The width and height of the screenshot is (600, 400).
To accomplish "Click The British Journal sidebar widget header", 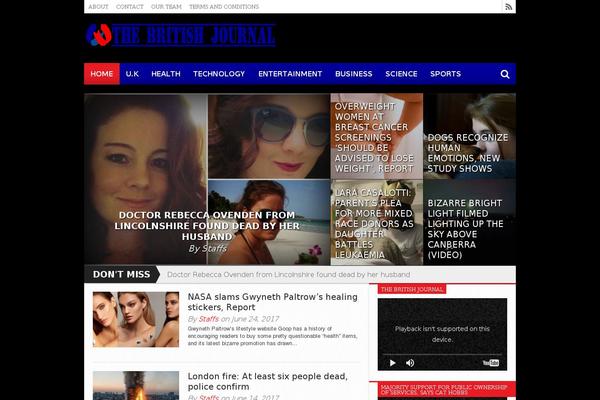I will click(x=412, y=289).
